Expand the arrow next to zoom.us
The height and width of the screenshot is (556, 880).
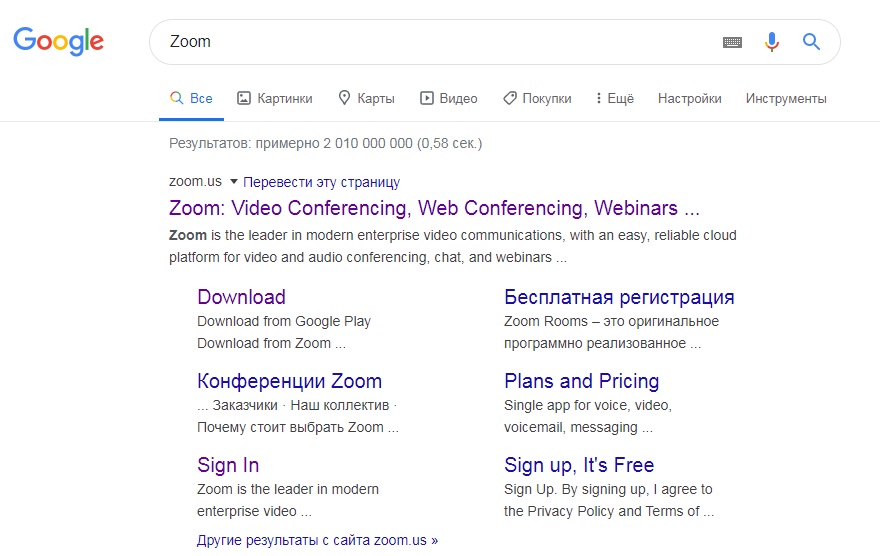pyautogui.click(x=234, y=181)
